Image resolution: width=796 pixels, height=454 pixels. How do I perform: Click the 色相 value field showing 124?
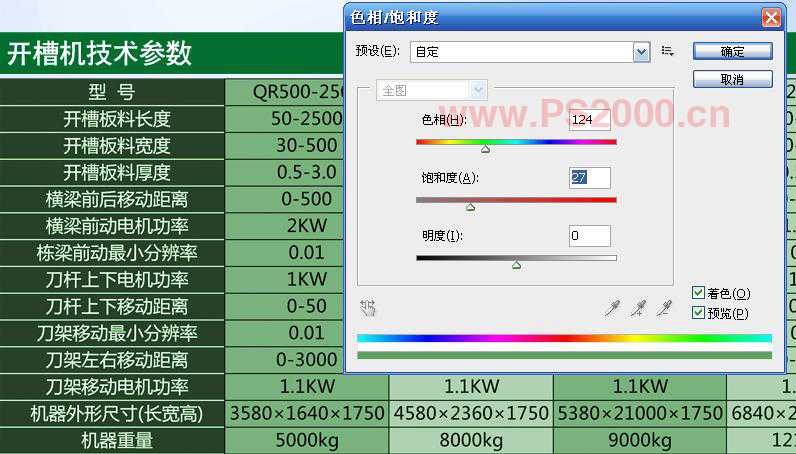click(x=589, y=120)
